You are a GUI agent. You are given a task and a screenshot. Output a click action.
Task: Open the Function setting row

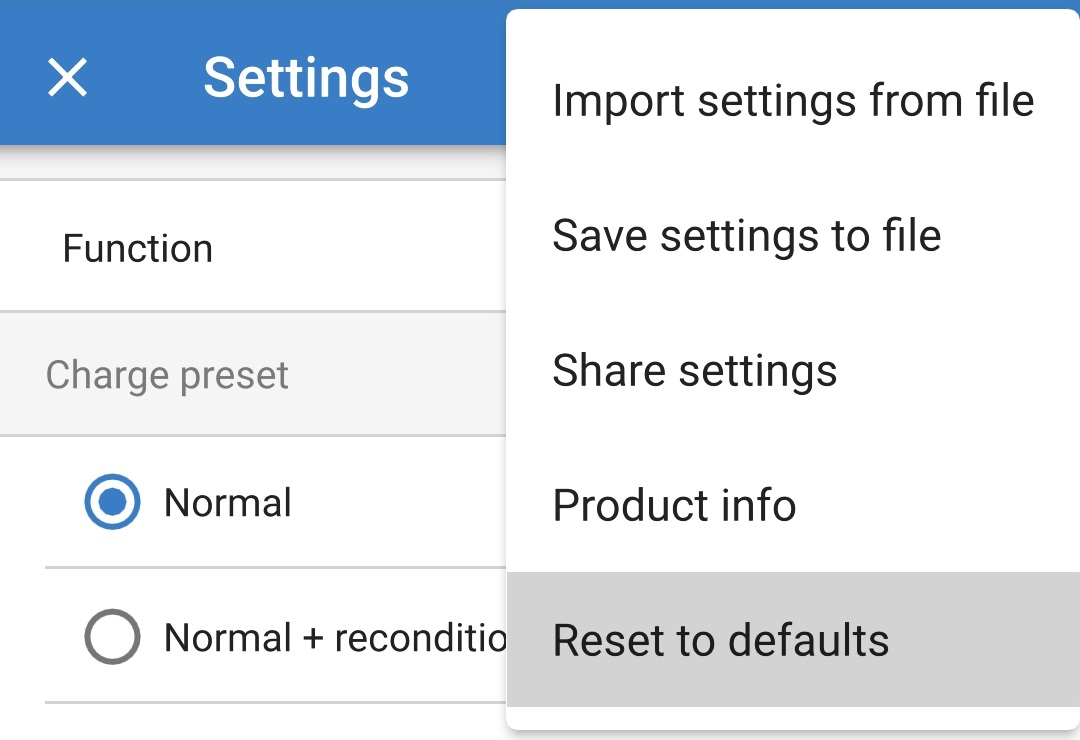click(x=138, y=248)
